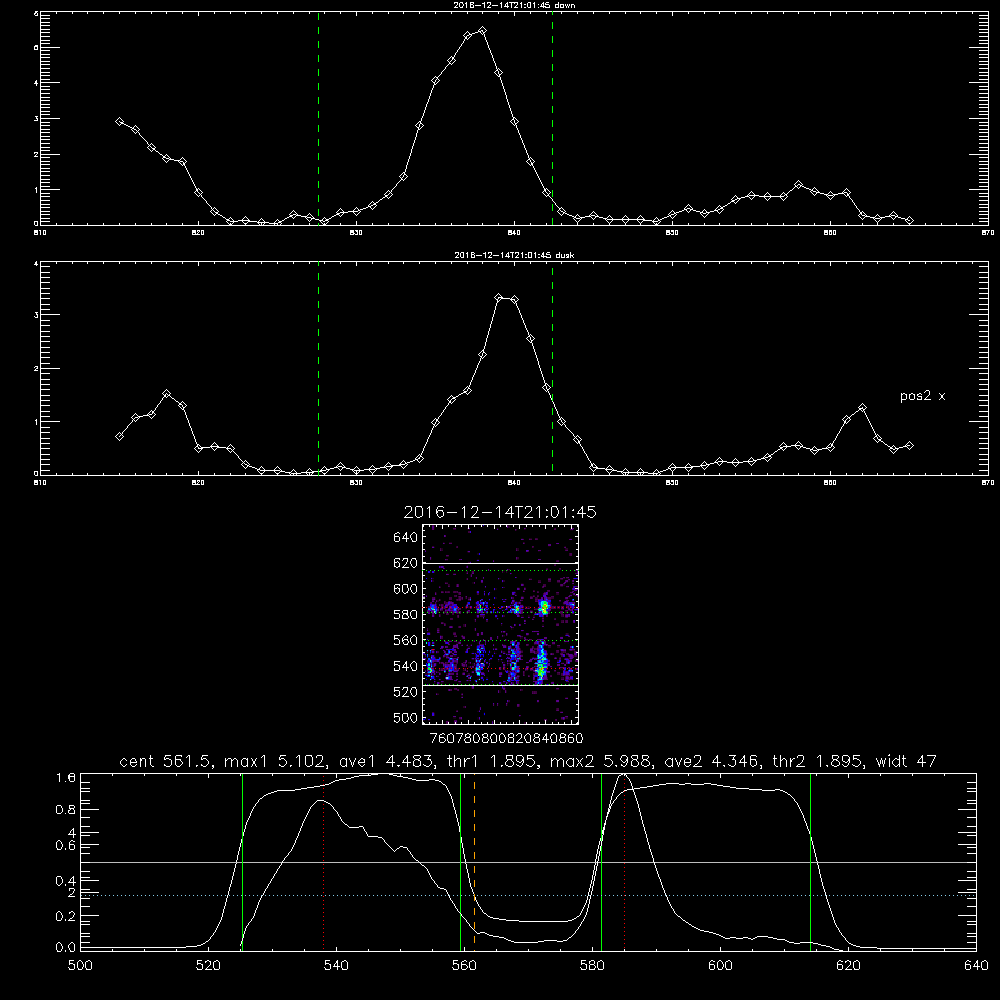The width and height of the screenshot is (1000, 1000).
Task: Click x-axis label '860' under dawn plot
Action: (x=830, y=233)
